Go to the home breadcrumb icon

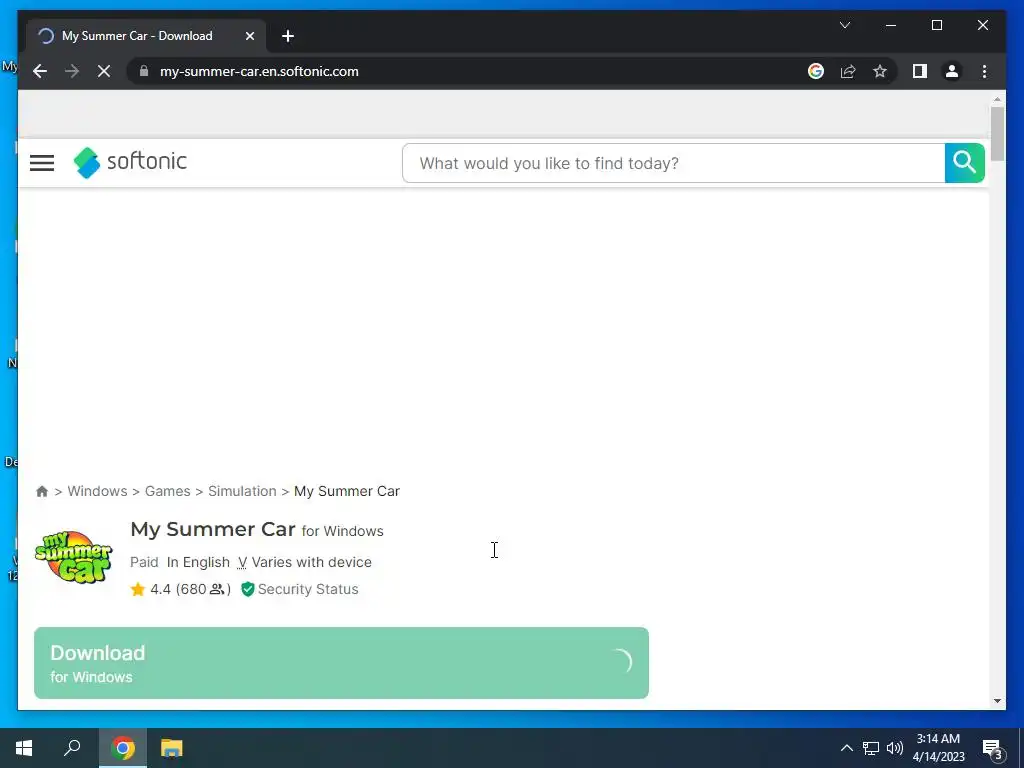[42, 491]
